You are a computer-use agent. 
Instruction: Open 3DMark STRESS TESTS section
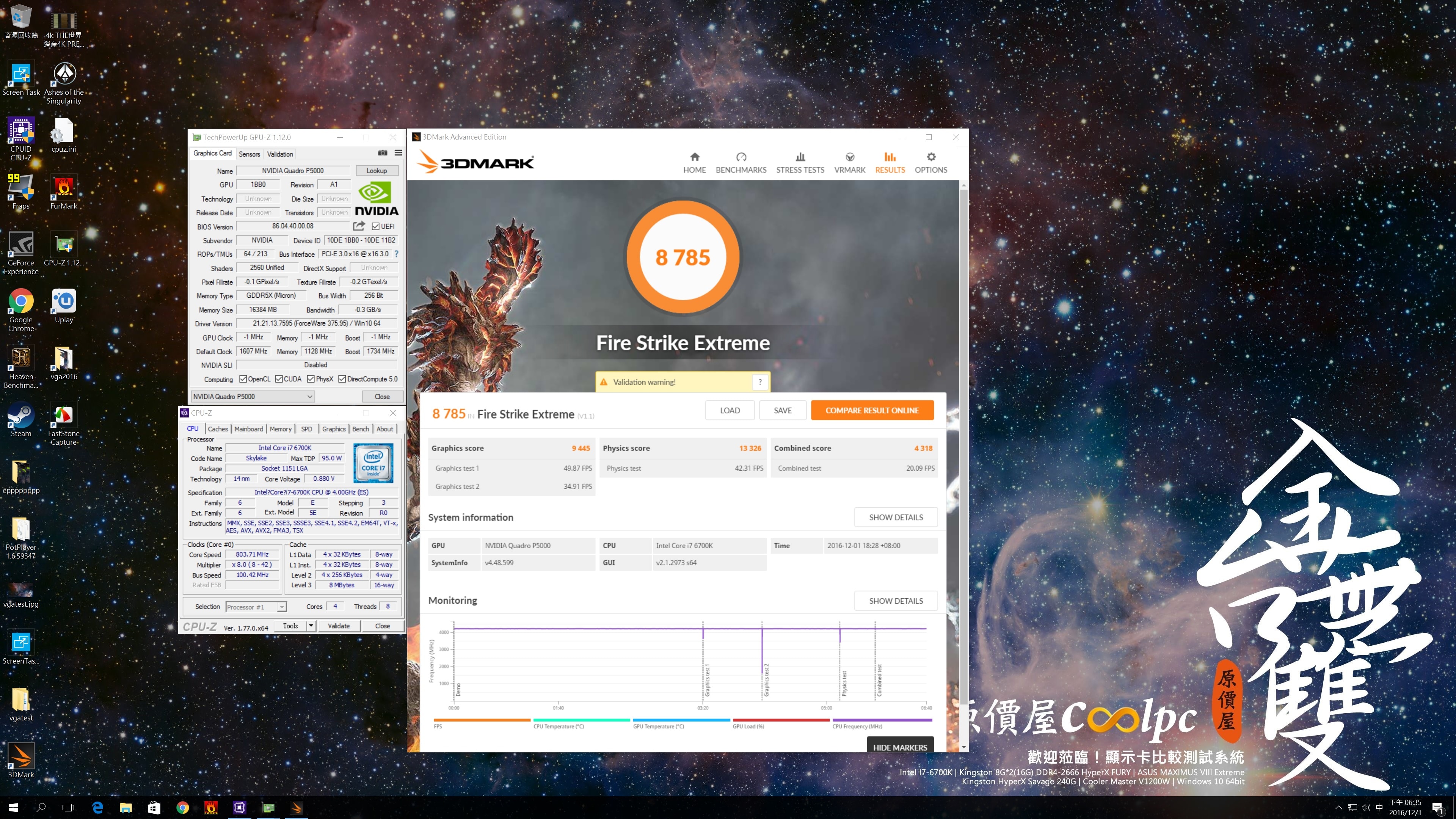(x=800, y=162)
